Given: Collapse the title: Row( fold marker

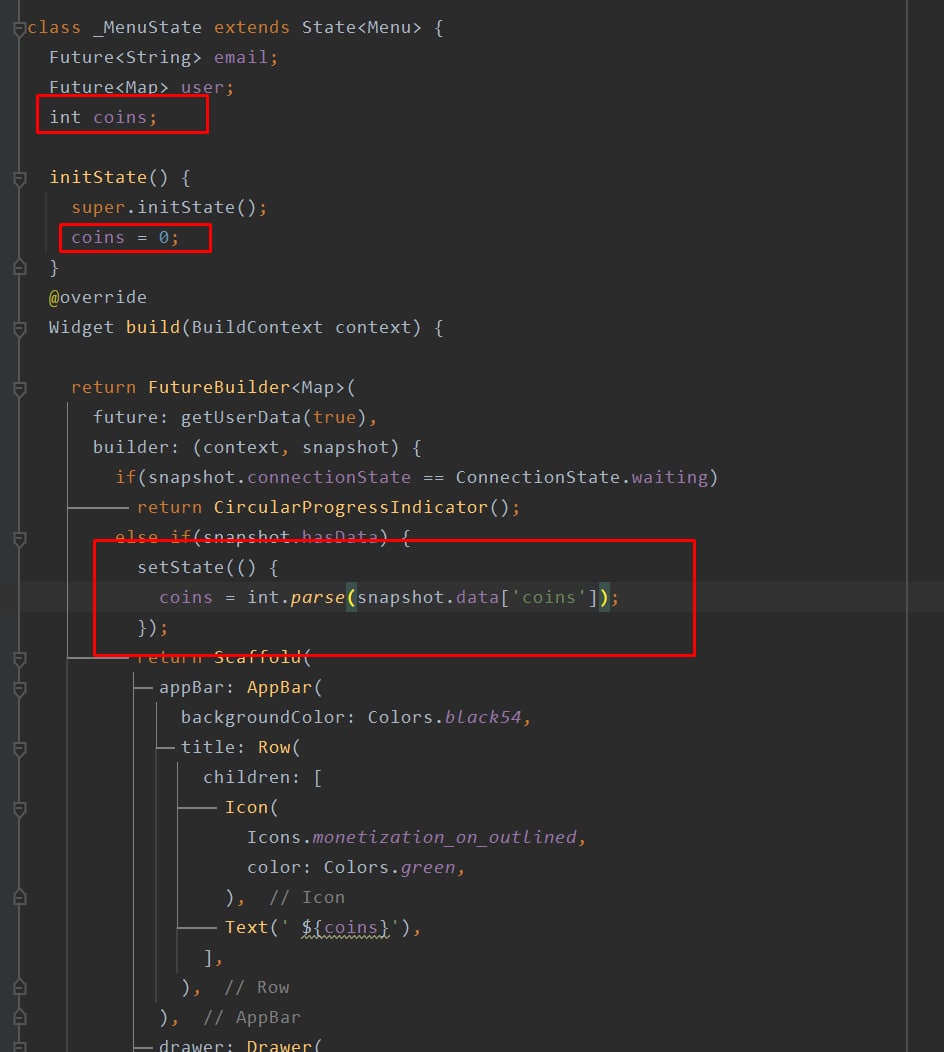Looking at the screenshot, I should [x=19, y=749].
